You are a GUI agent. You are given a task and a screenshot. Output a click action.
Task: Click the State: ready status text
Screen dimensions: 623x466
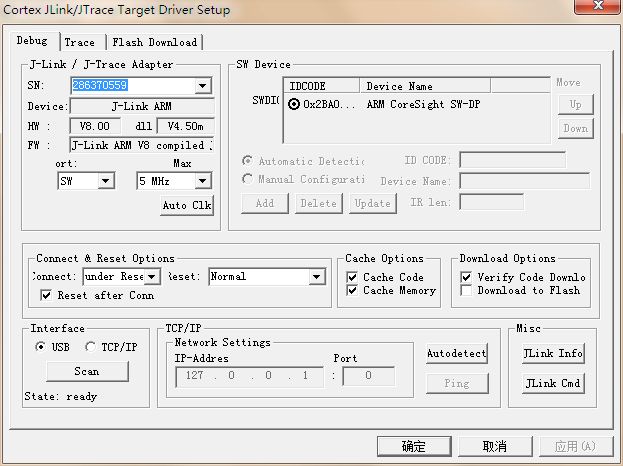60,396
